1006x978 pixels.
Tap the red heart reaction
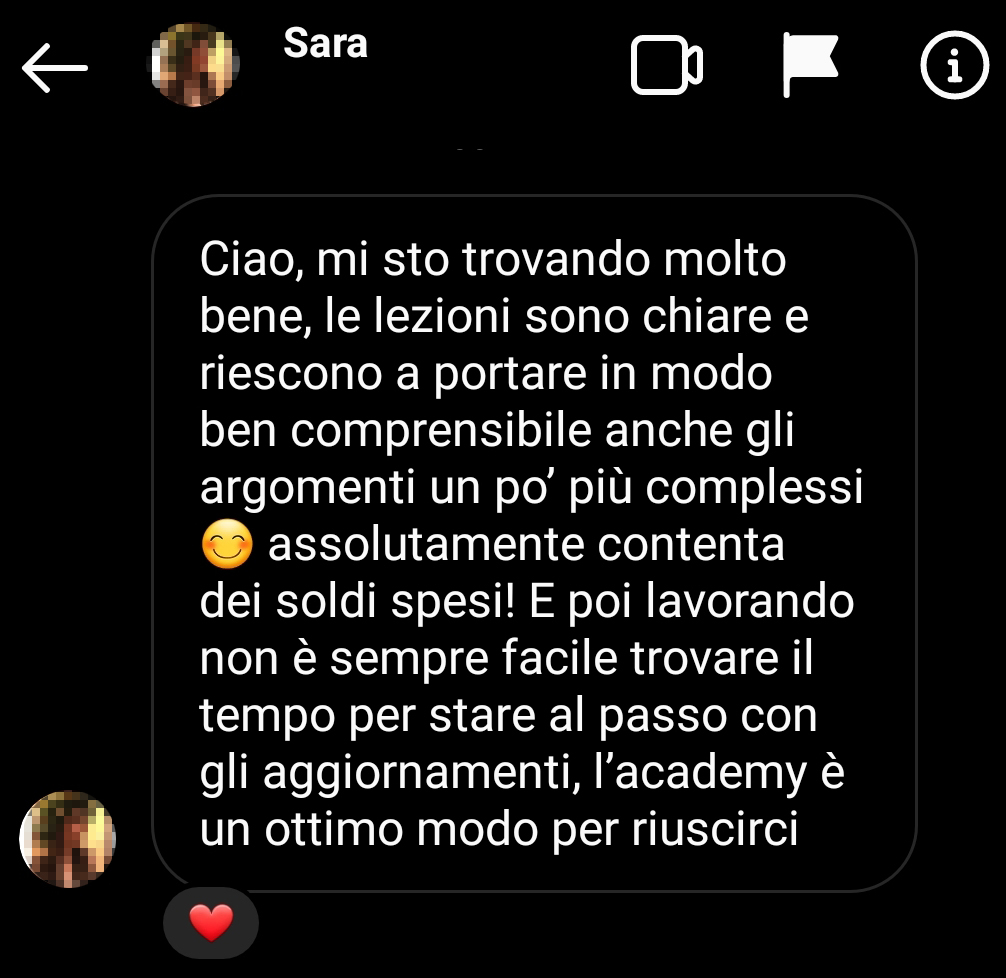211,923
